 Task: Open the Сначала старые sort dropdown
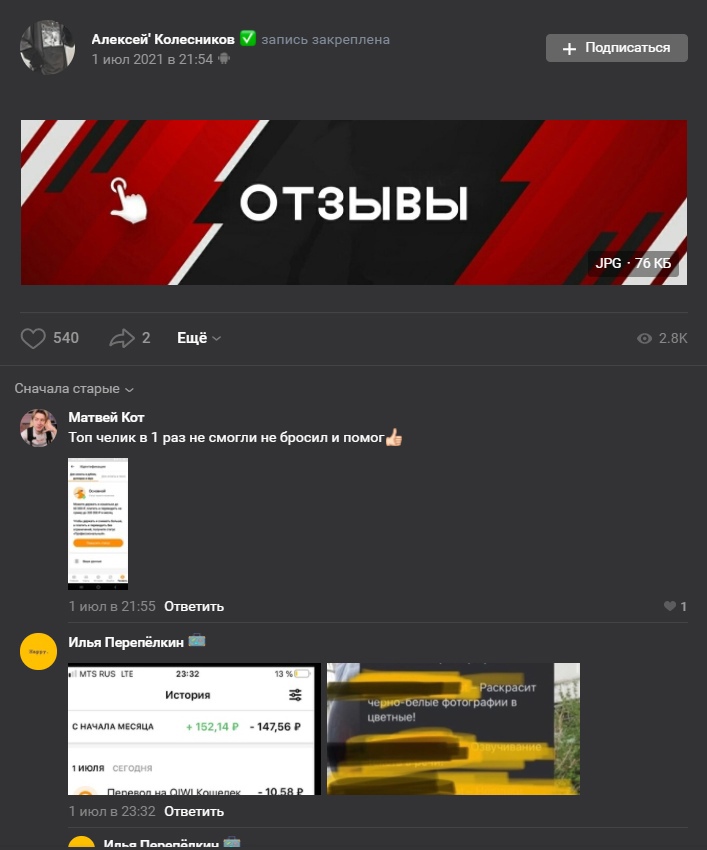coord(74,389)
